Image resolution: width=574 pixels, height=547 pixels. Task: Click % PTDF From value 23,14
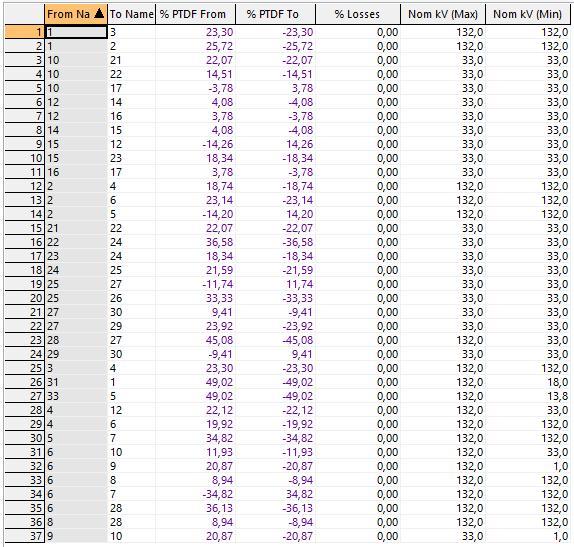point(220,200)
